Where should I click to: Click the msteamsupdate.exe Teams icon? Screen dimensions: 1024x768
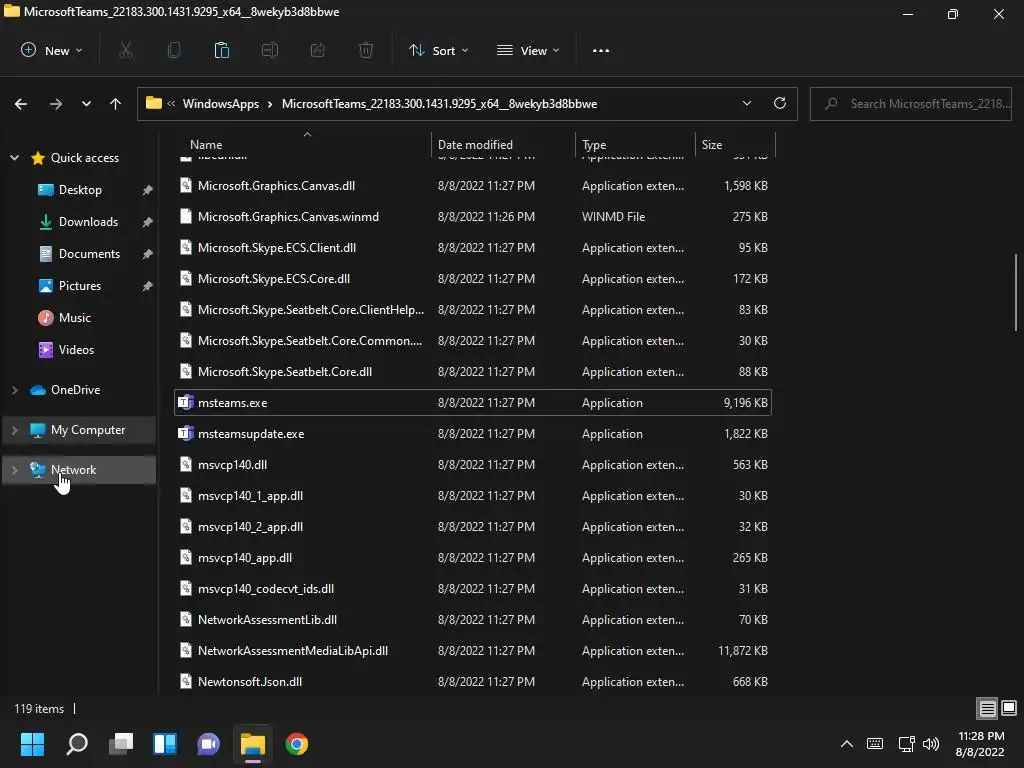tap(186, 433)
